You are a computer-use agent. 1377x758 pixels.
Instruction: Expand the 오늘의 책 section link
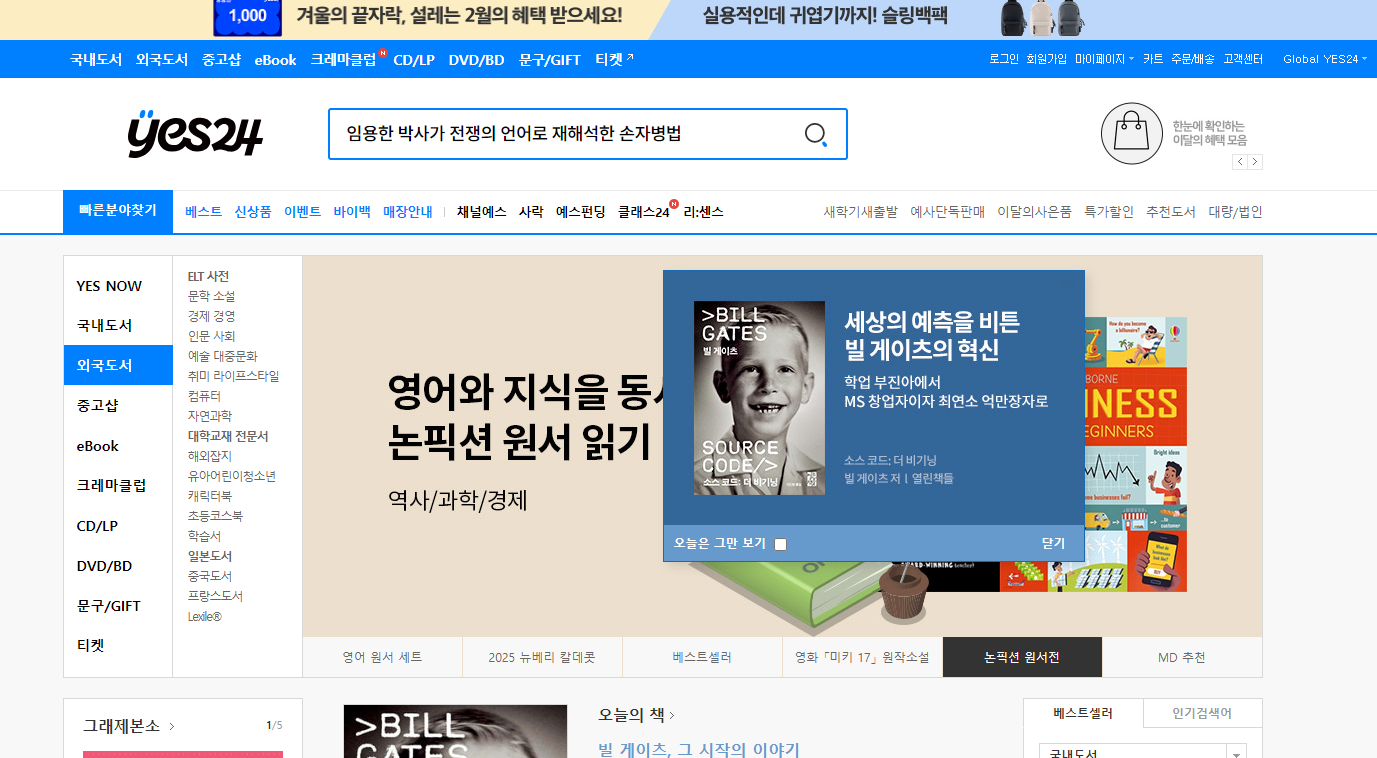point(636,715)
